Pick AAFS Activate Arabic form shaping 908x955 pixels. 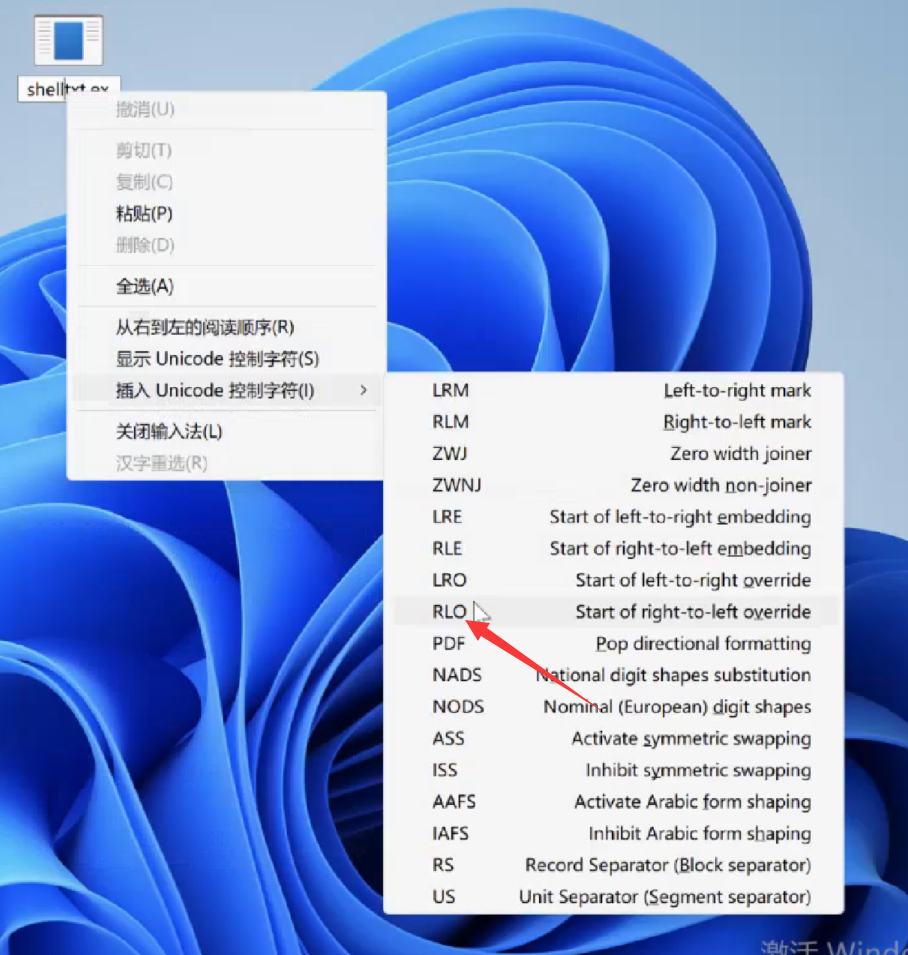[615, 802]
